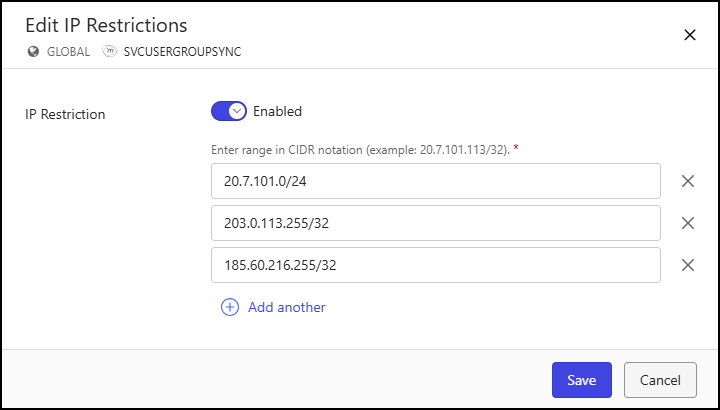
Task: Click the IP Restriction label
Action: click(65, 114)
